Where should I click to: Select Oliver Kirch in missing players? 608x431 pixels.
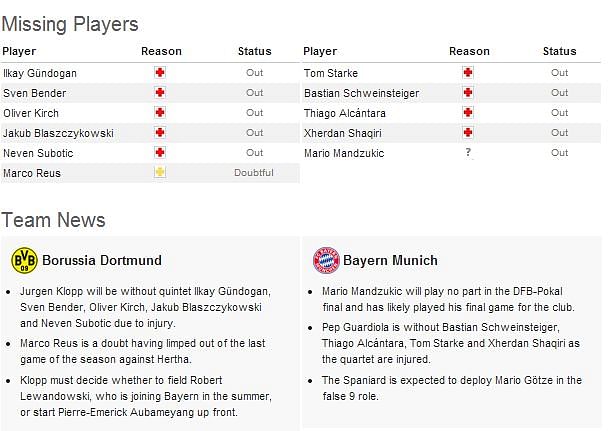[x=31, y=113]
